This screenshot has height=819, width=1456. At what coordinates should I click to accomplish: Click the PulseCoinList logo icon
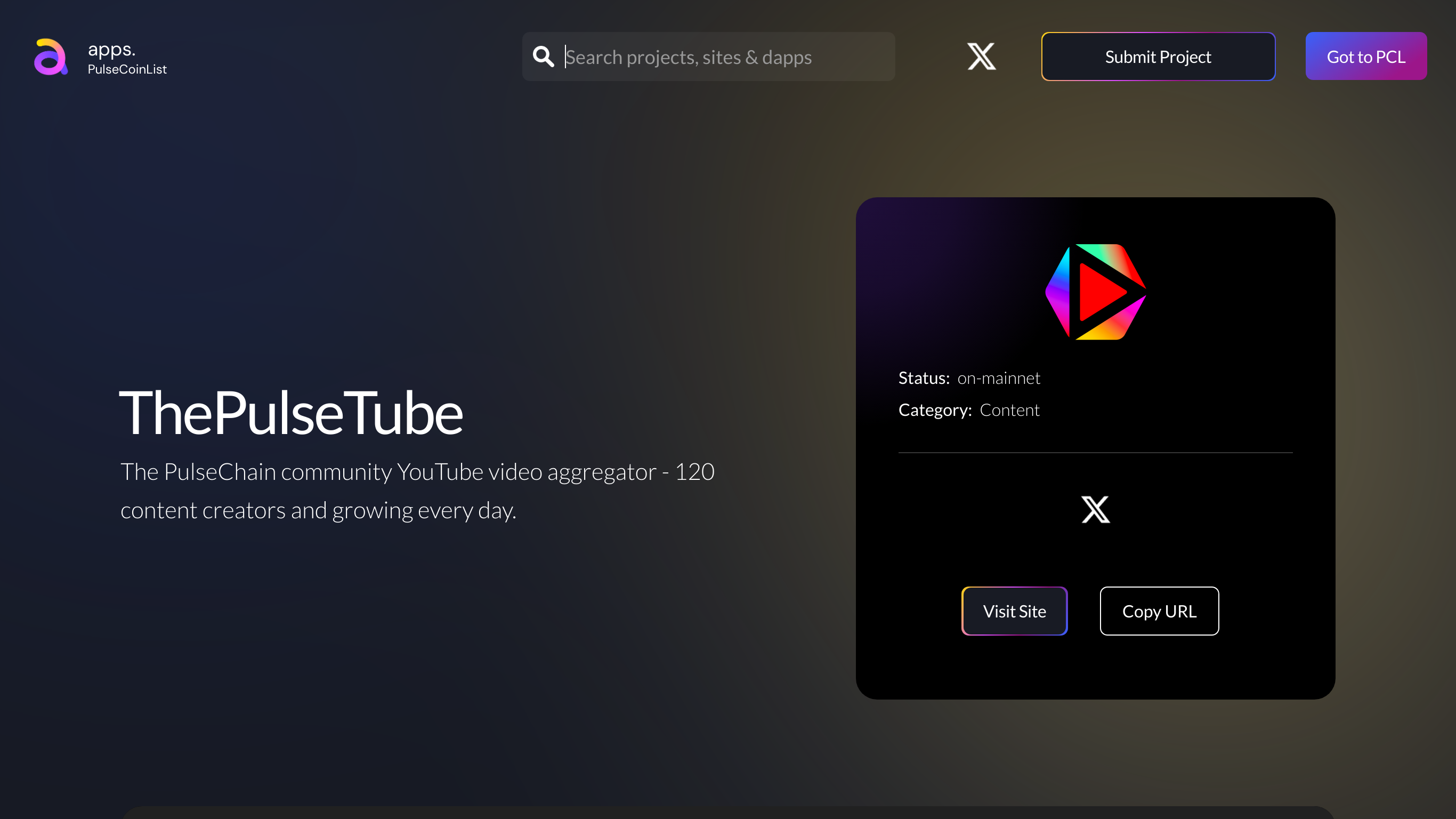pos(50,57)
